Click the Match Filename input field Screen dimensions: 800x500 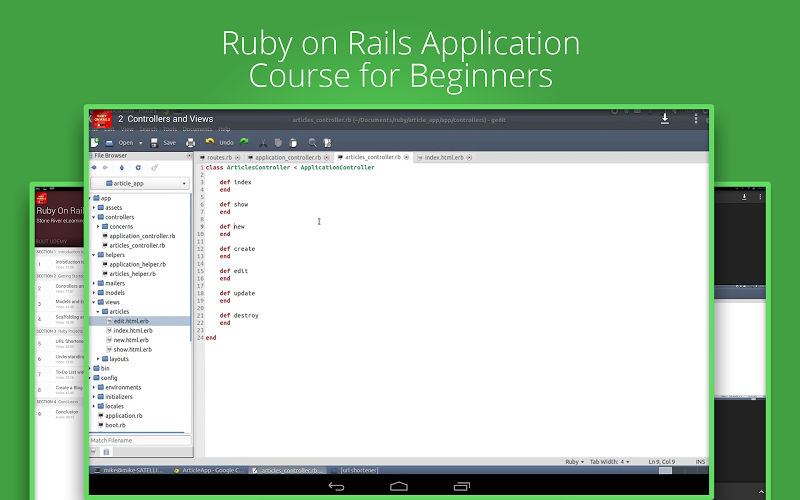[x=138, y=440]
